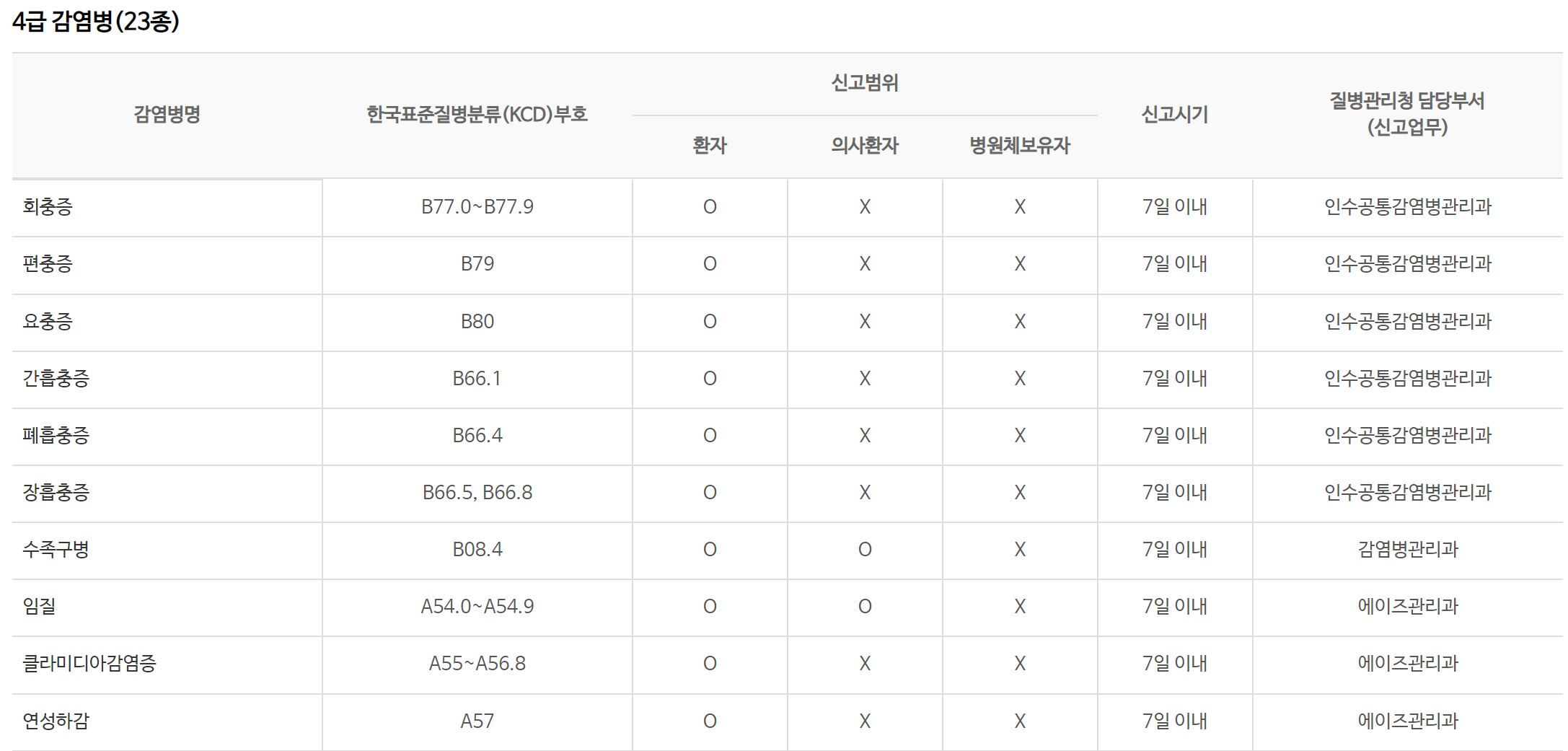Click 인수공통감염병관리과 in 회충증 row

pos(1408,207)
